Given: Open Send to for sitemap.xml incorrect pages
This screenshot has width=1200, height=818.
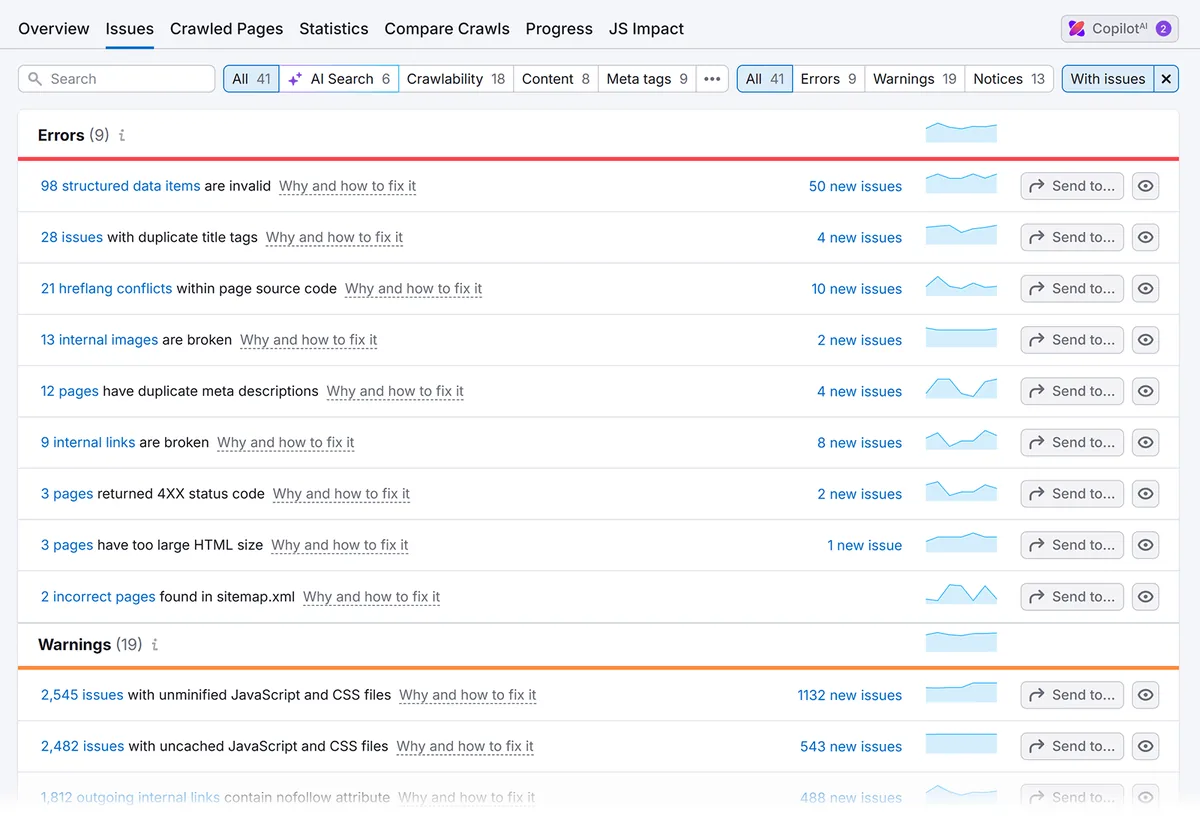Looking at the screenshot, I should coord(1072,596).
